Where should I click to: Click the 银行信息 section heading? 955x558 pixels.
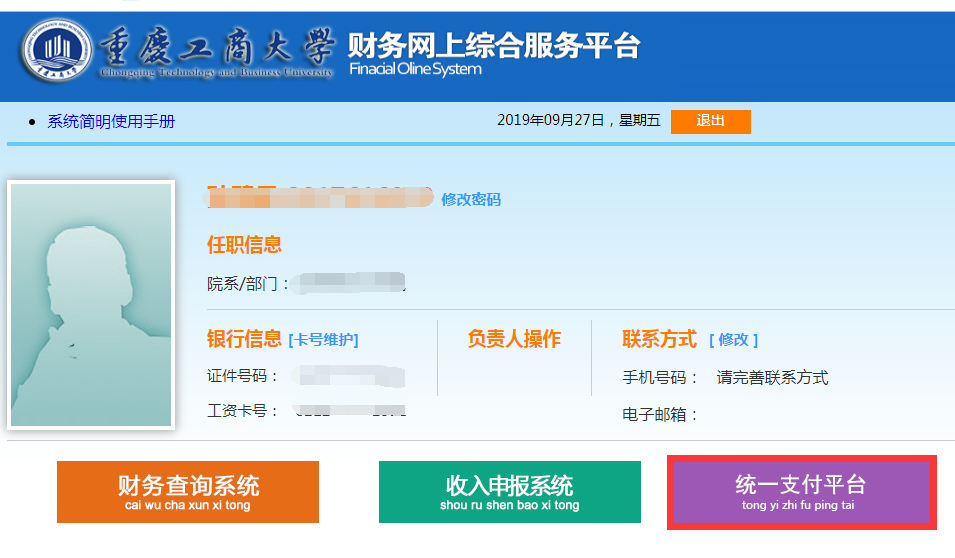click(x=244, y=339)
